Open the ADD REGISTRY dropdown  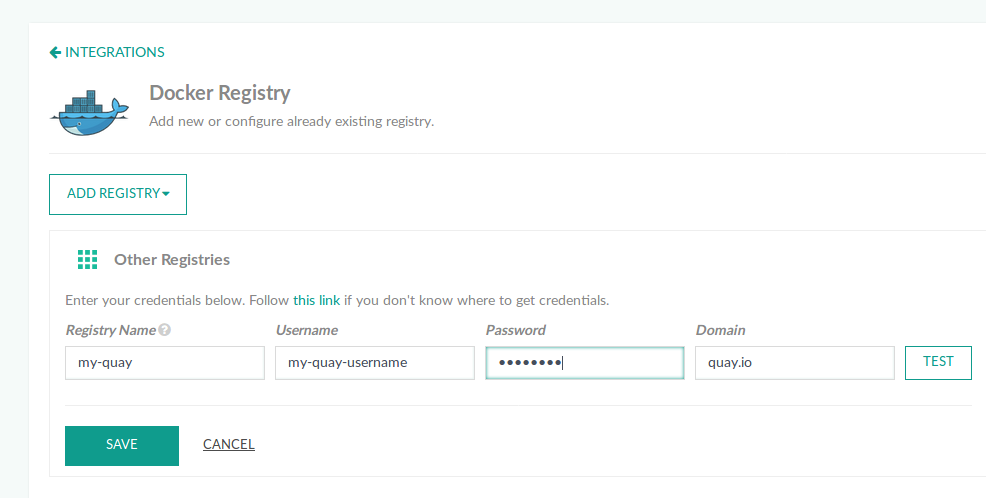(x=118, y=194)
